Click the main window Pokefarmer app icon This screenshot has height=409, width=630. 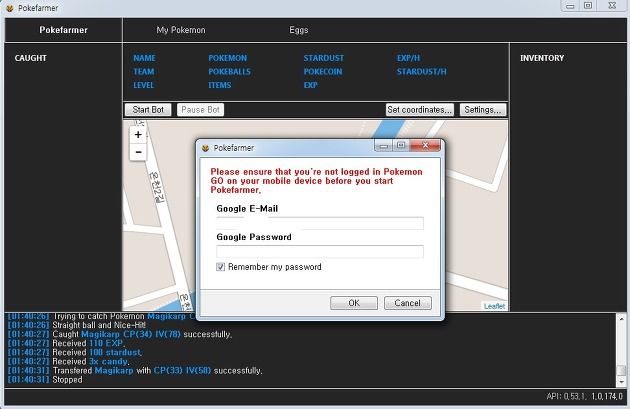(10, 8)
